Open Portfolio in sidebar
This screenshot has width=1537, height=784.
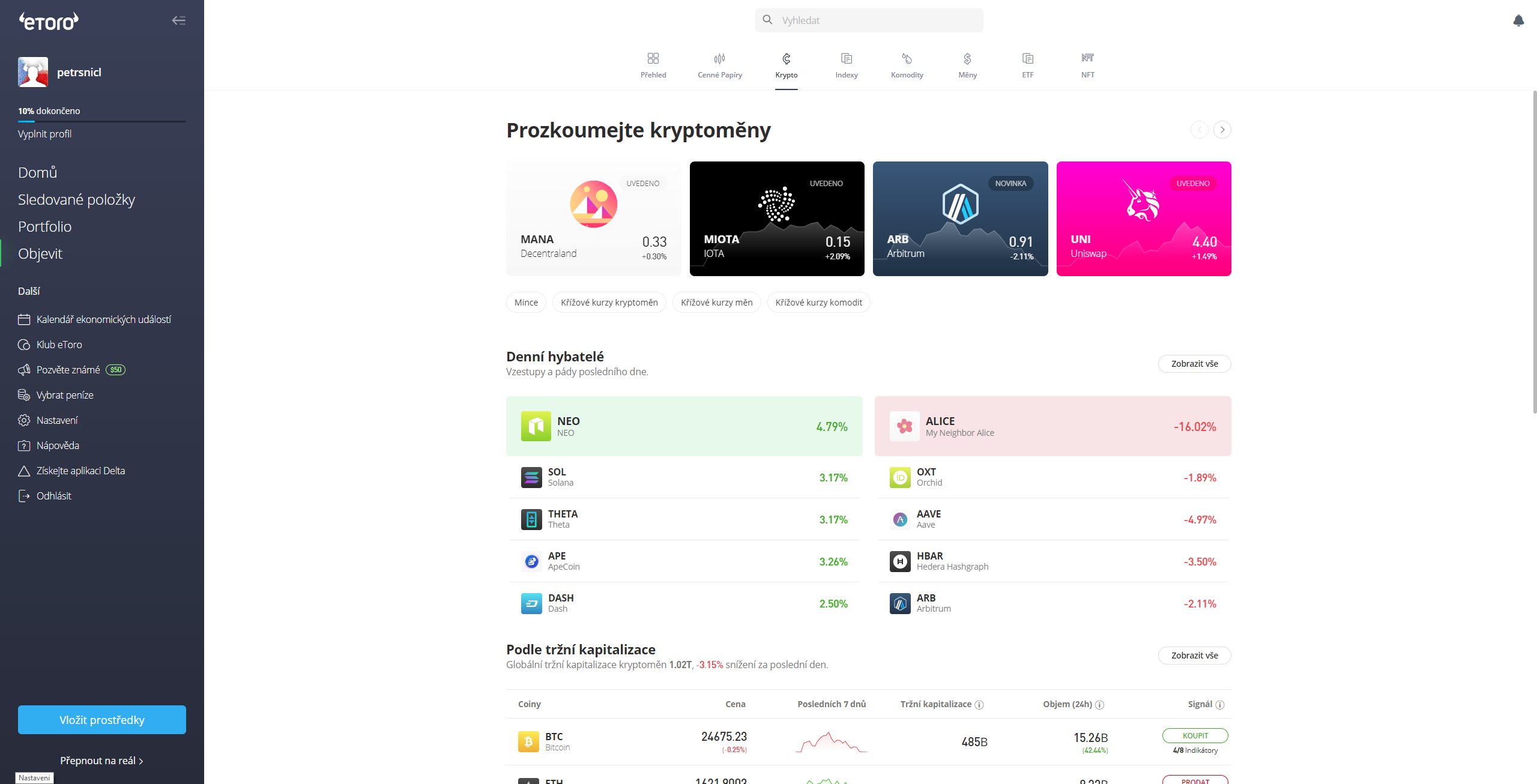(x=44, y=226)
